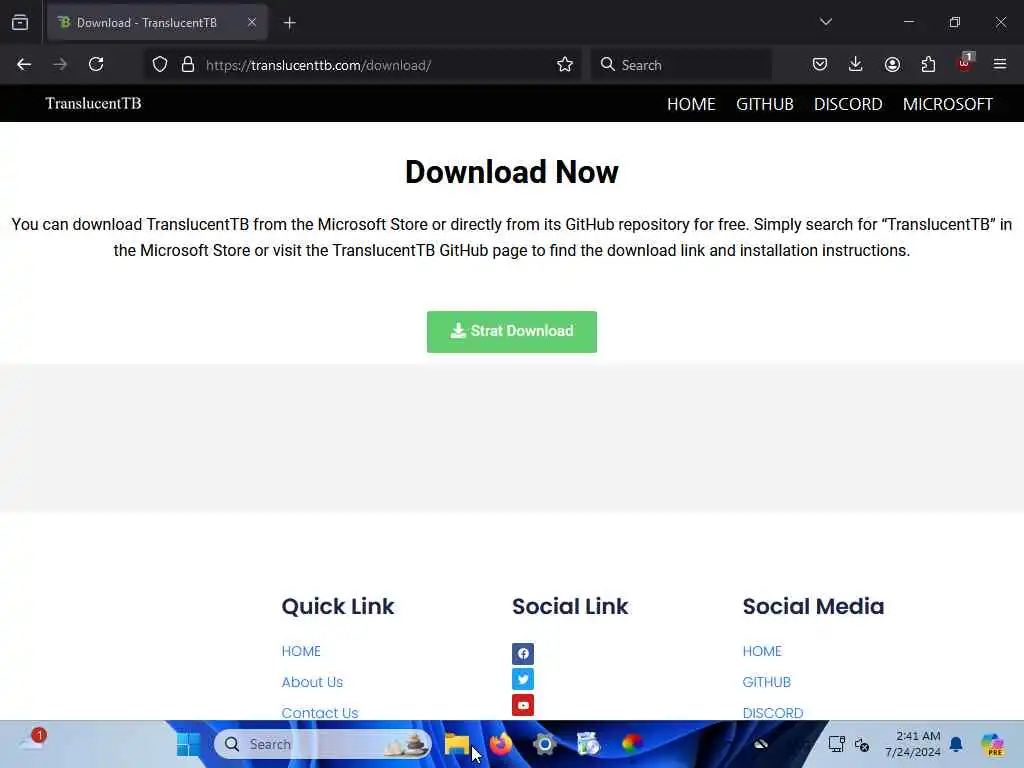Open a new tab with plus icon
Screen dimensions: 1024x768
point(289,23)
